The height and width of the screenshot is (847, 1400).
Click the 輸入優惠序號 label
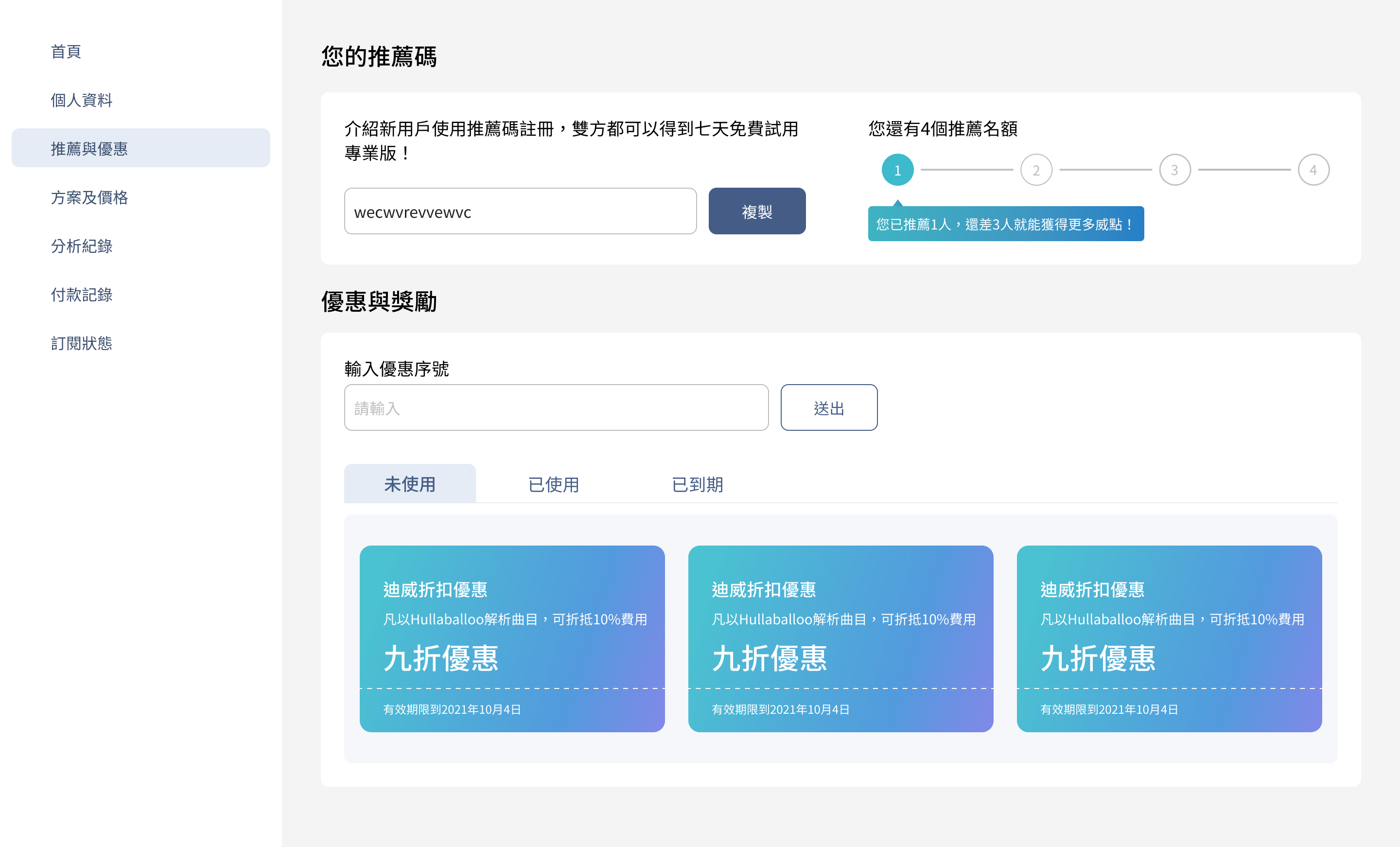click(397, 369)
